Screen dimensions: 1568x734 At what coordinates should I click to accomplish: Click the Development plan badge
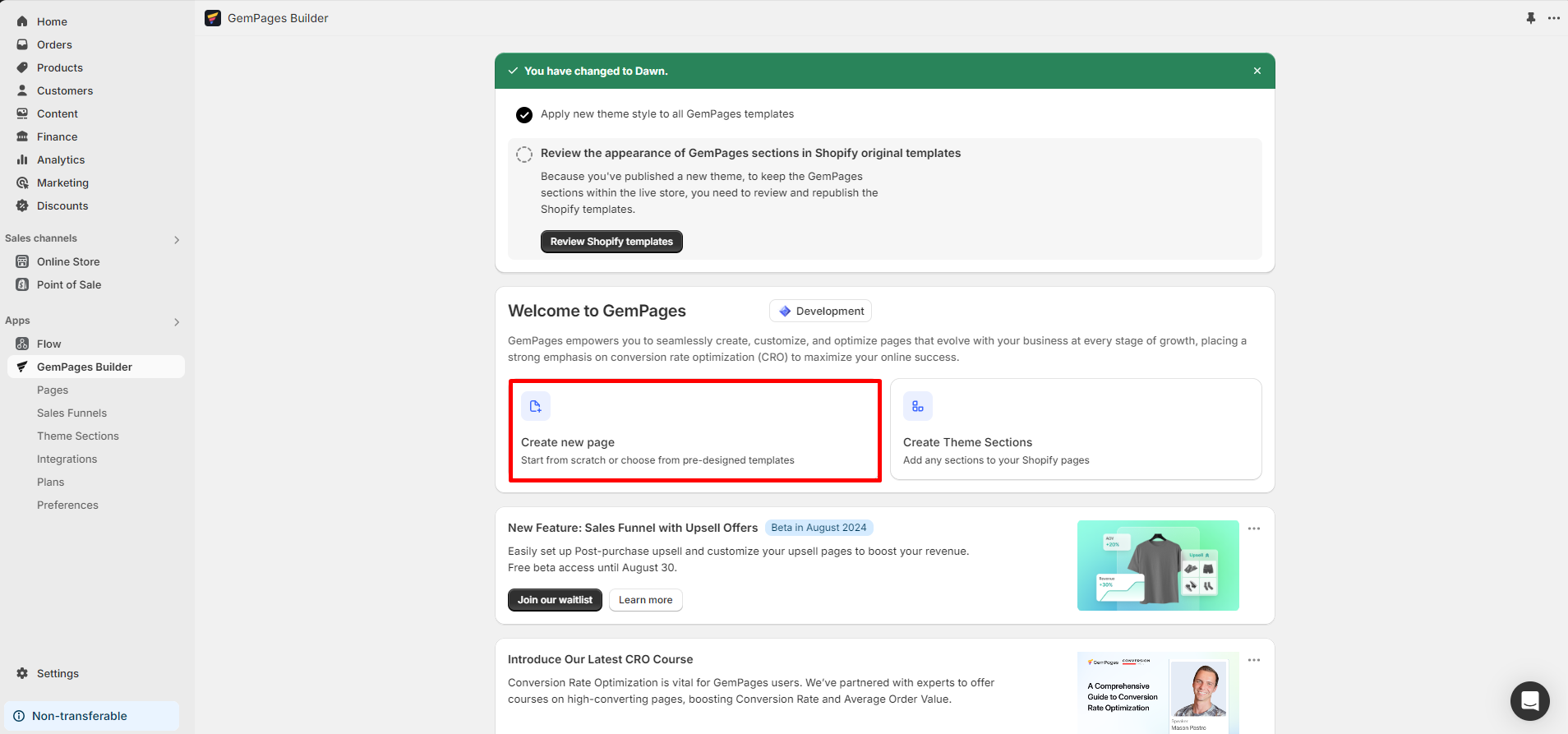tap(820, 311)
